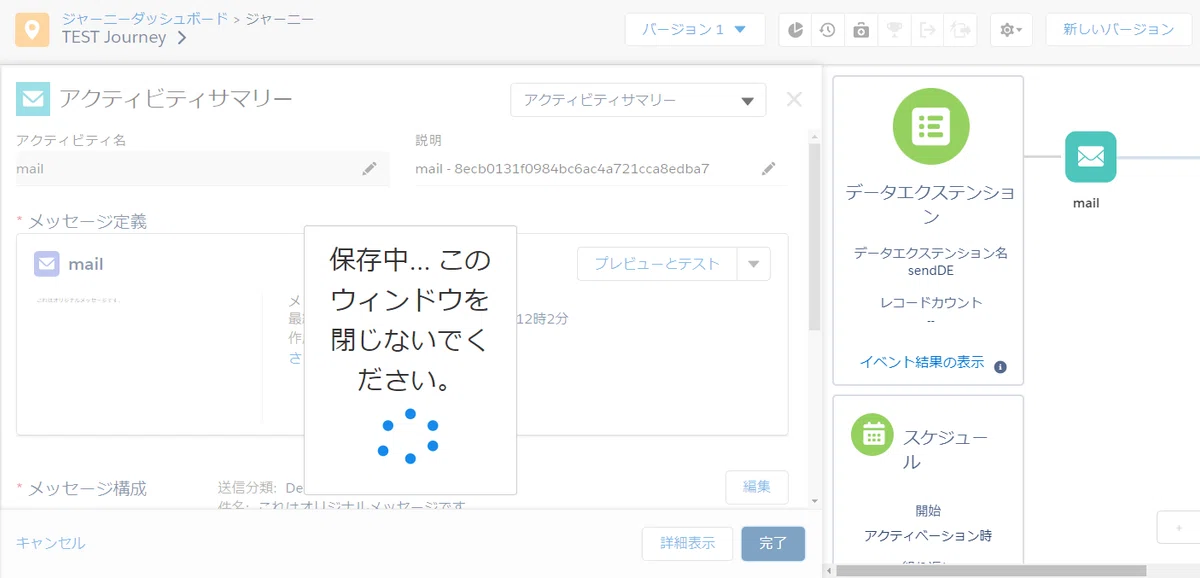Screen dimensions: 1200x578
Task: Click the スケジュール heading text
Action: [x=945, y=449]
